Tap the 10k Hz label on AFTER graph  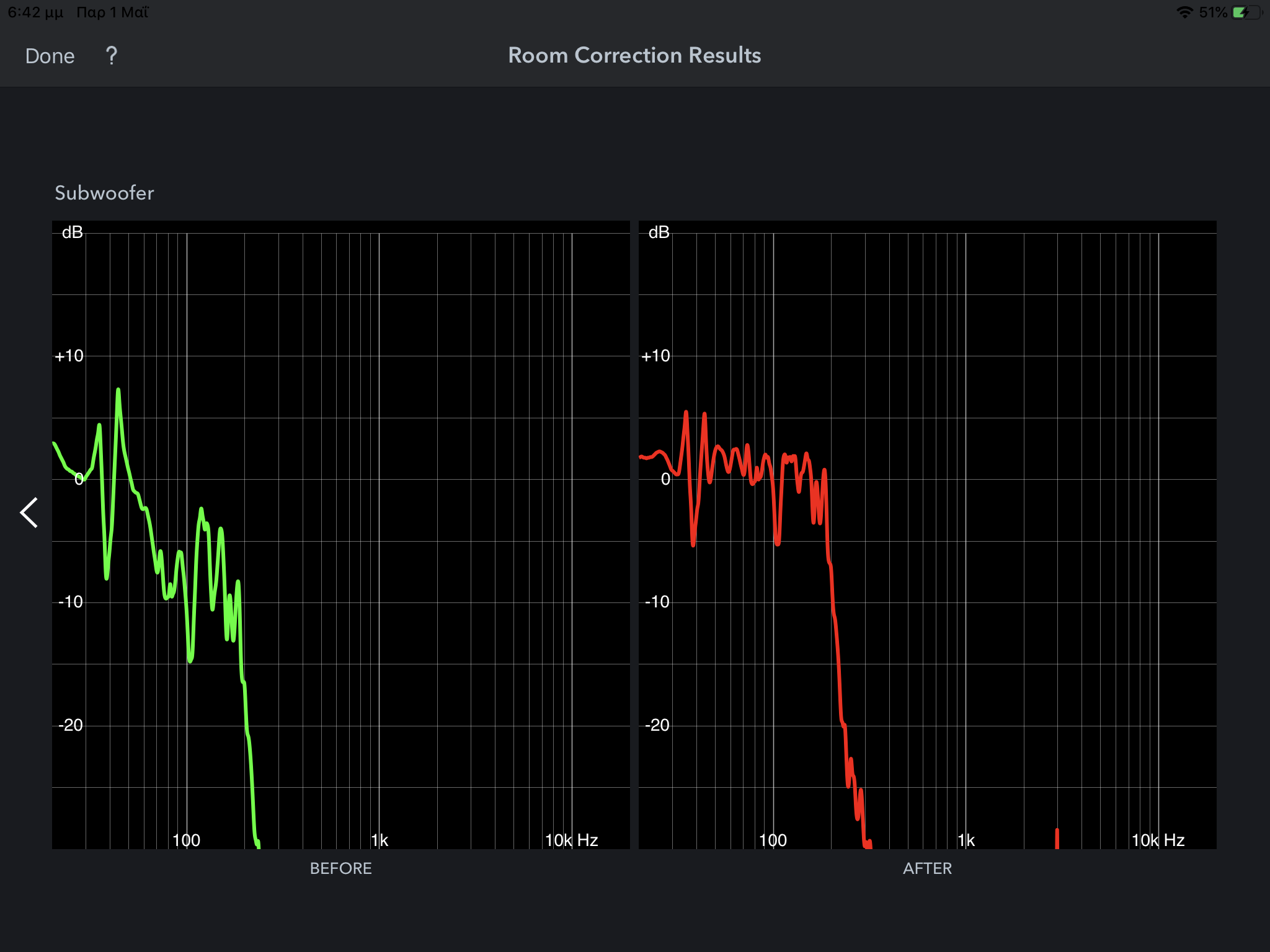tap(1158, 840)
